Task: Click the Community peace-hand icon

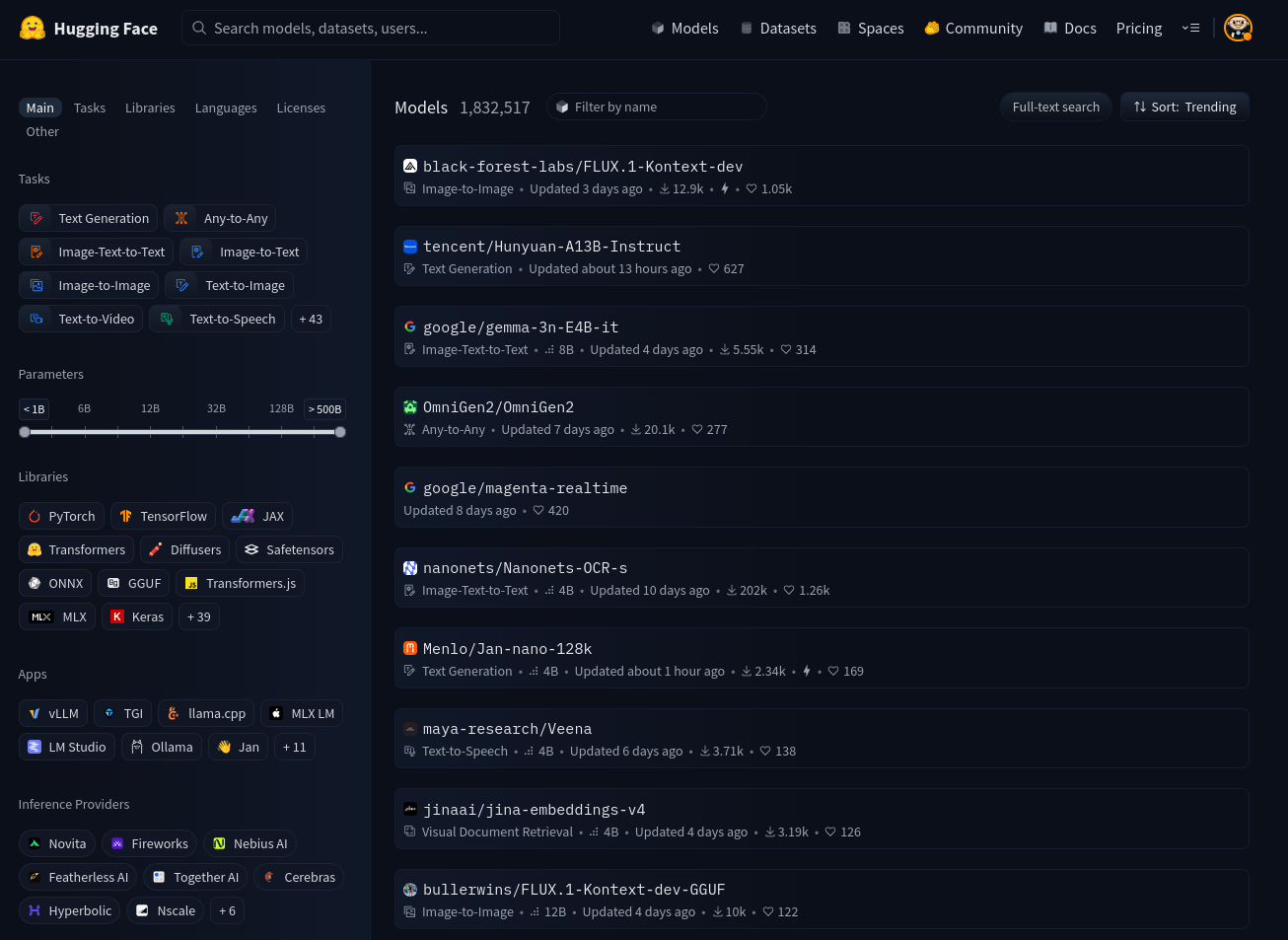Action: 931,28
